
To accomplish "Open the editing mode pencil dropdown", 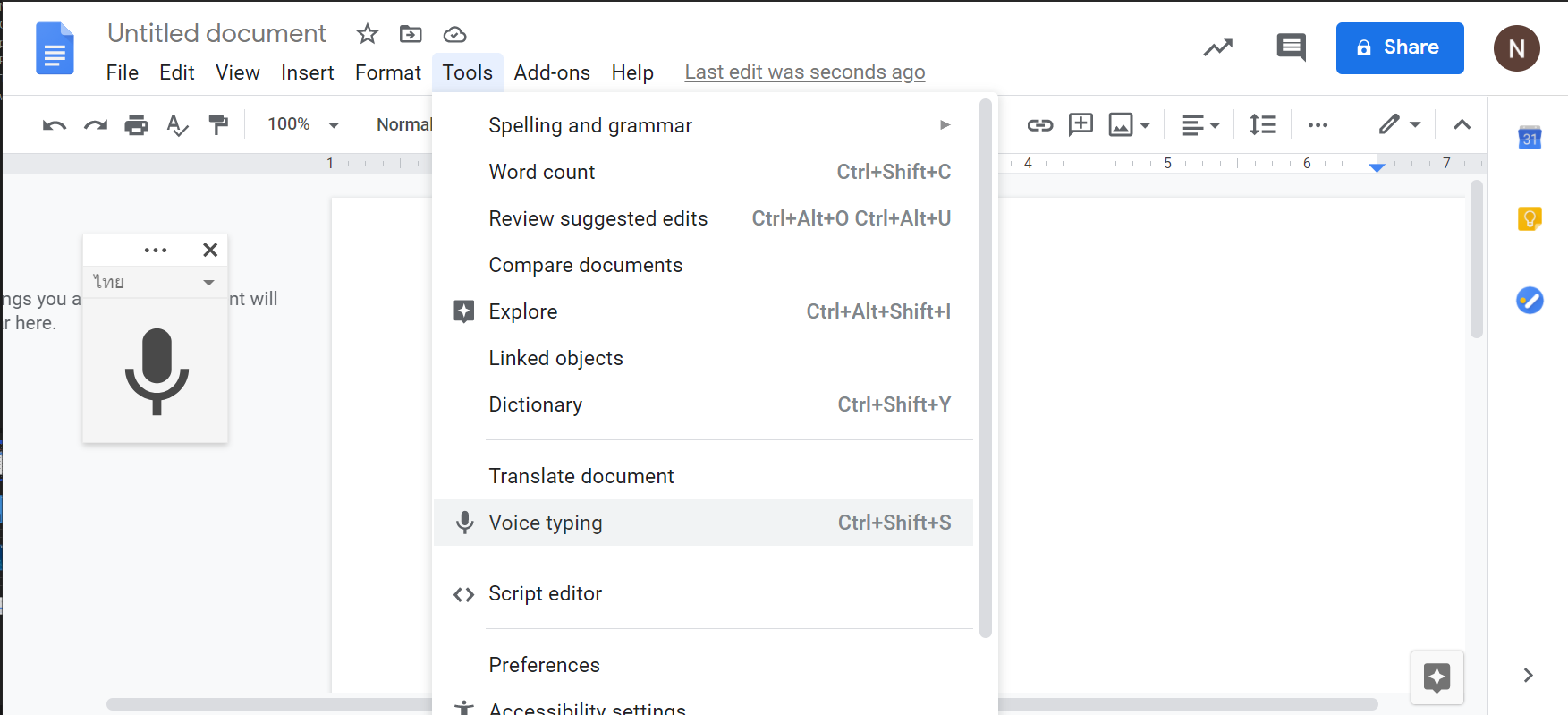I will pos(1399,124).
